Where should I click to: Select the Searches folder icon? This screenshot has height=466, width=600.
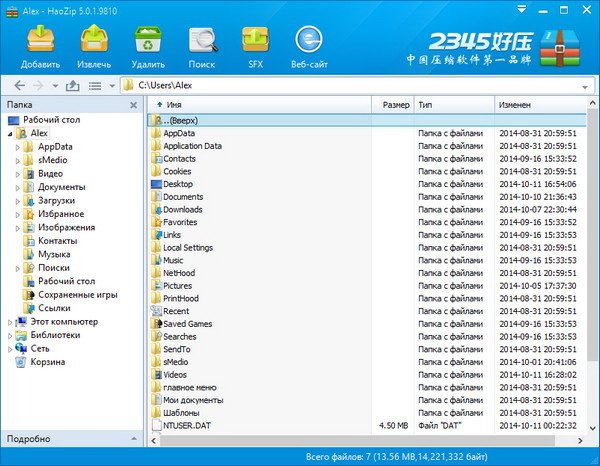pyautogui.click(x=156, y=336)
